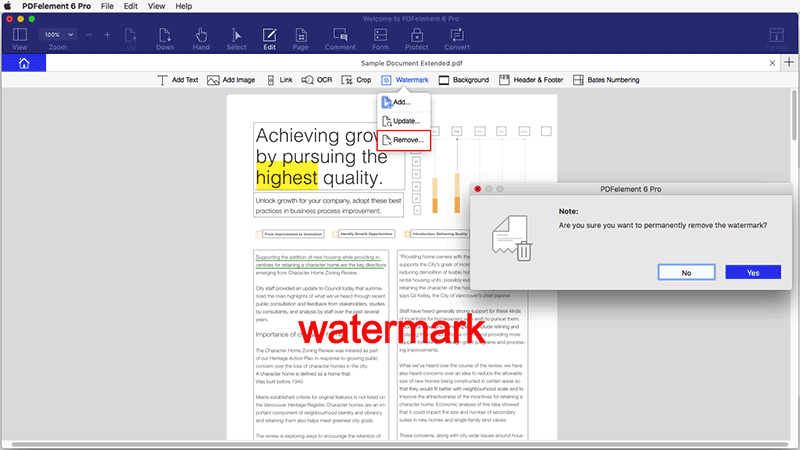Open the Page tools
Image resolution: width=800 pixels, height=450 pixels.
301,39
